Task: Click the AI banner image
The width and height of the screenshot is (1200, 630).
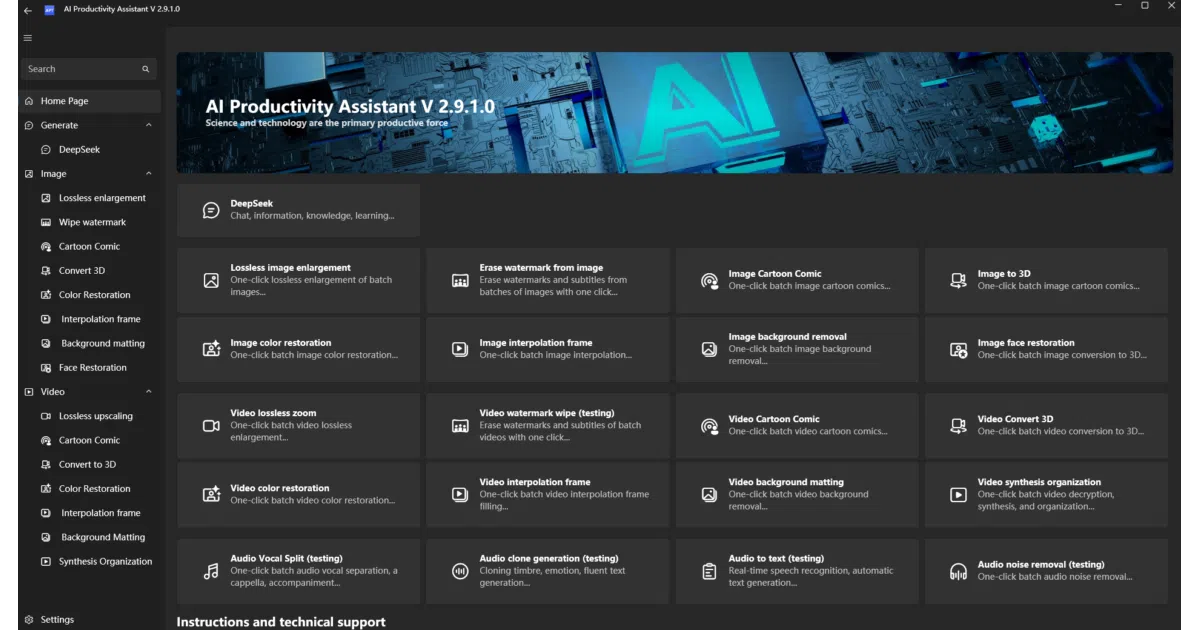Action: pyautogui.click(x=674, y=113)
